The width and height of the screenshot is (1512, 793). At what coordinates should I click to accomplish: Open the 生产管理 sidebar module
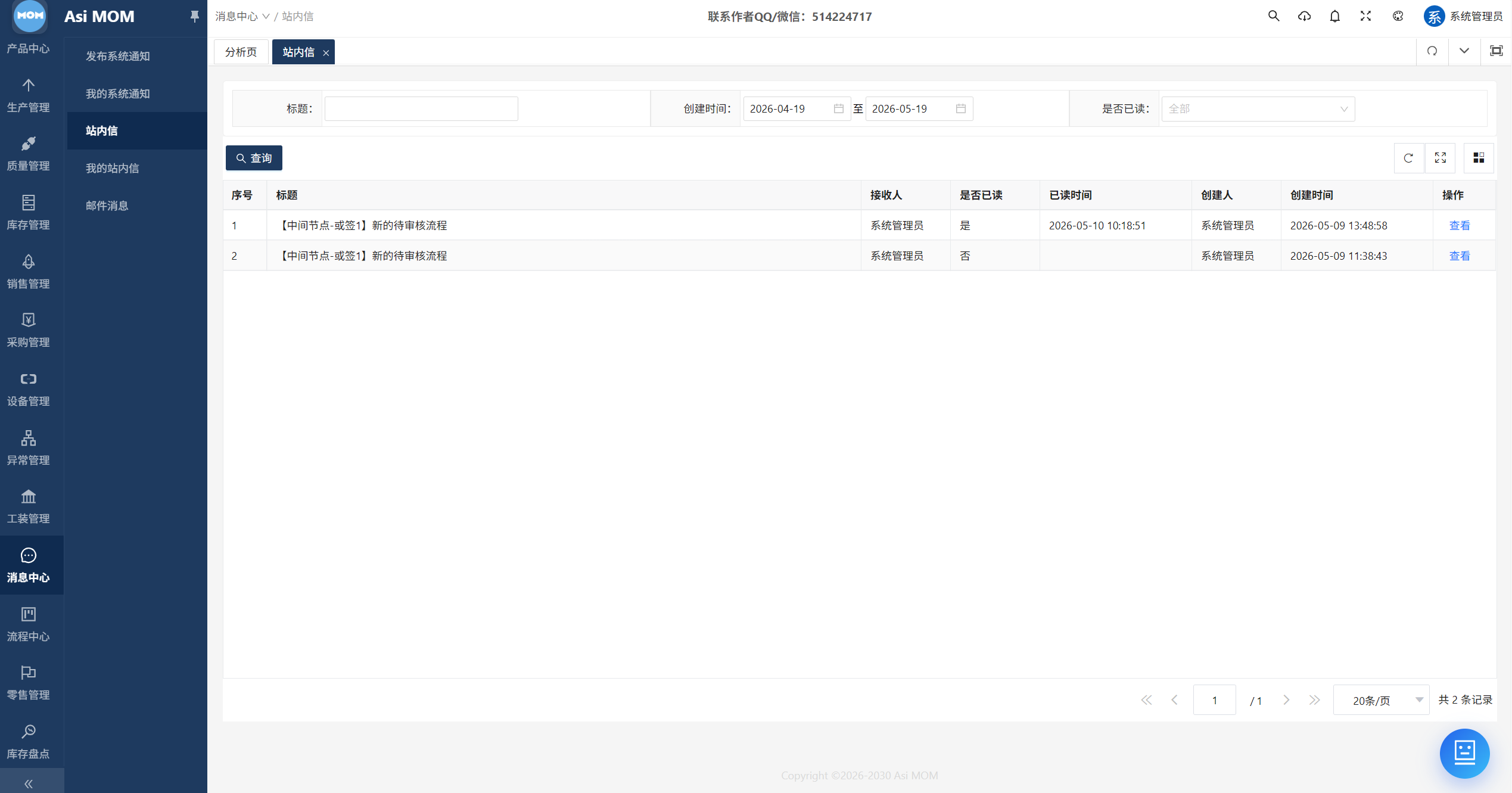point(28,95)
